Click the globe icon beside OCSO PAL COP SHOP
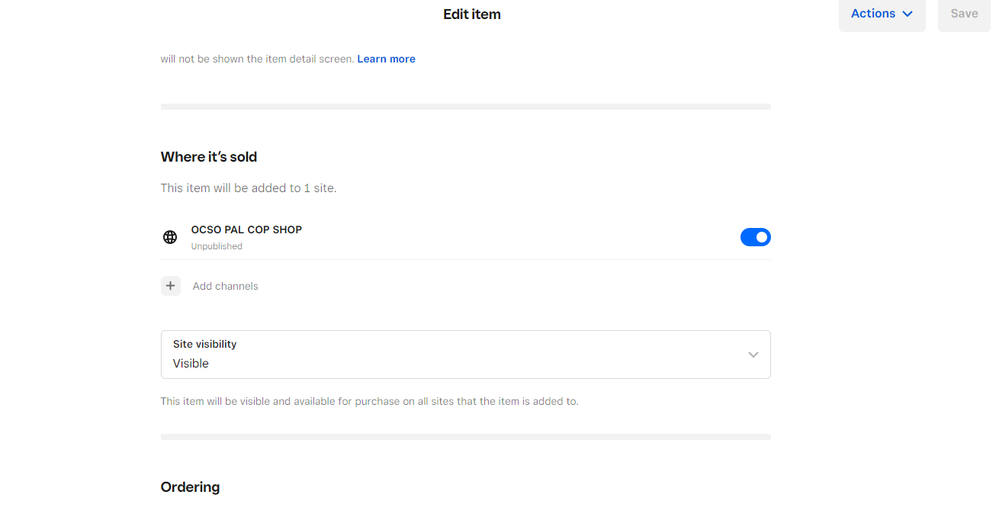Image resolution: width=999 pixels, height=520 pixels. (x=170, y=237)
